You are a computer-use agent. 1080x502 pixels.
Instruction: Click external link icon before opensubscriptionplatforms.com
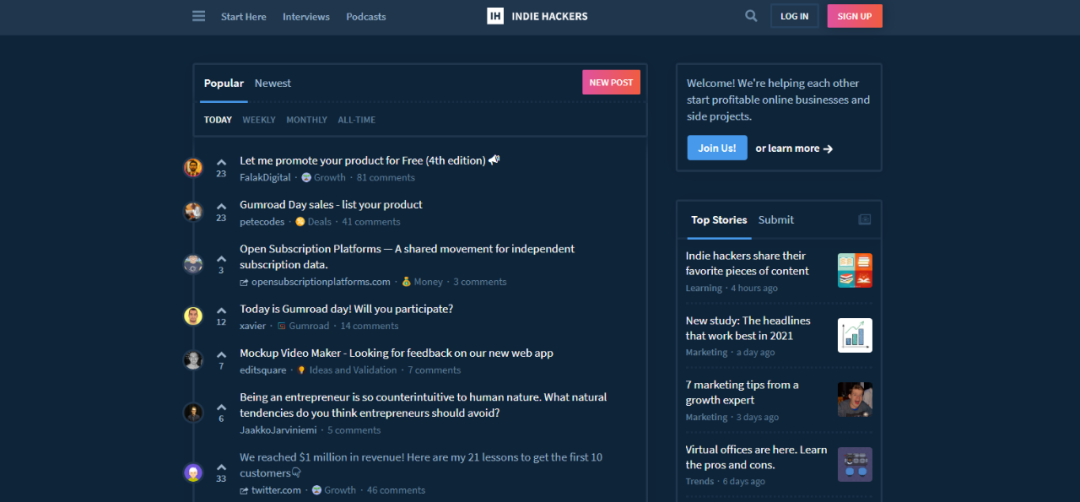(244, 282)
